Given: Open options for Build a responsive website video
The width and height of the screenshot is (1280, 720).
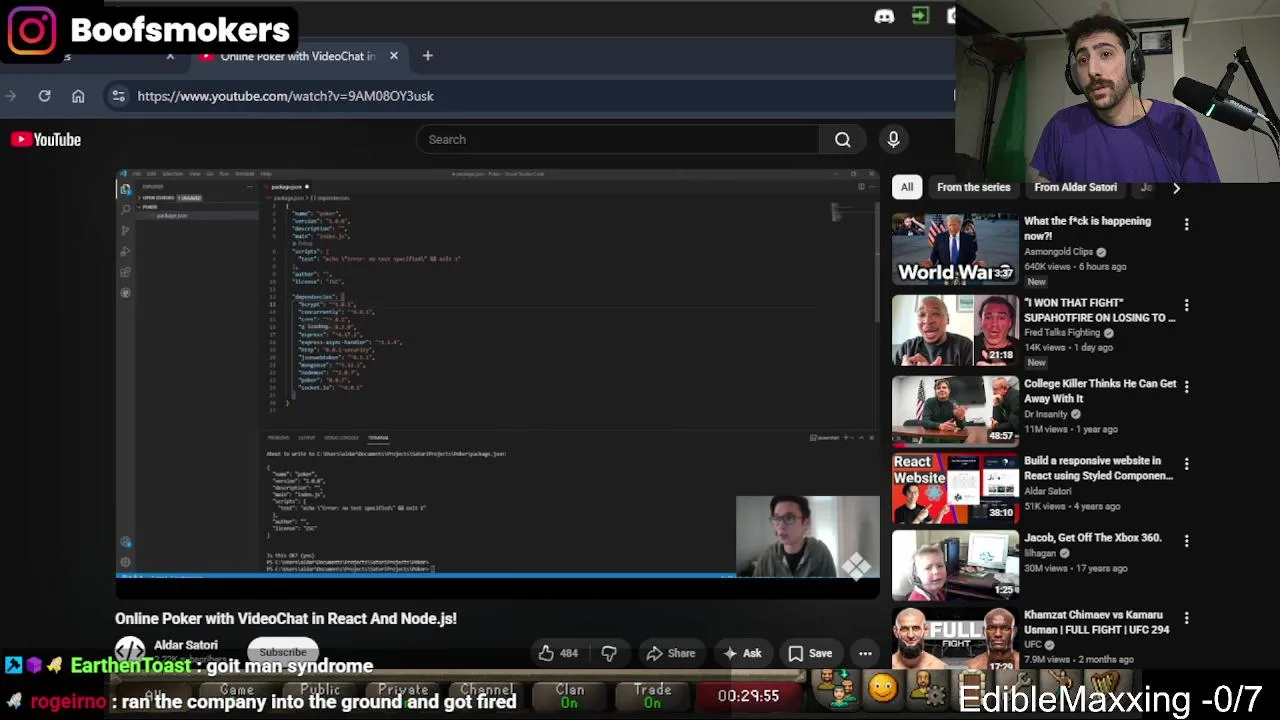Looking at the screenshot, I should [x=1186, y=464].
